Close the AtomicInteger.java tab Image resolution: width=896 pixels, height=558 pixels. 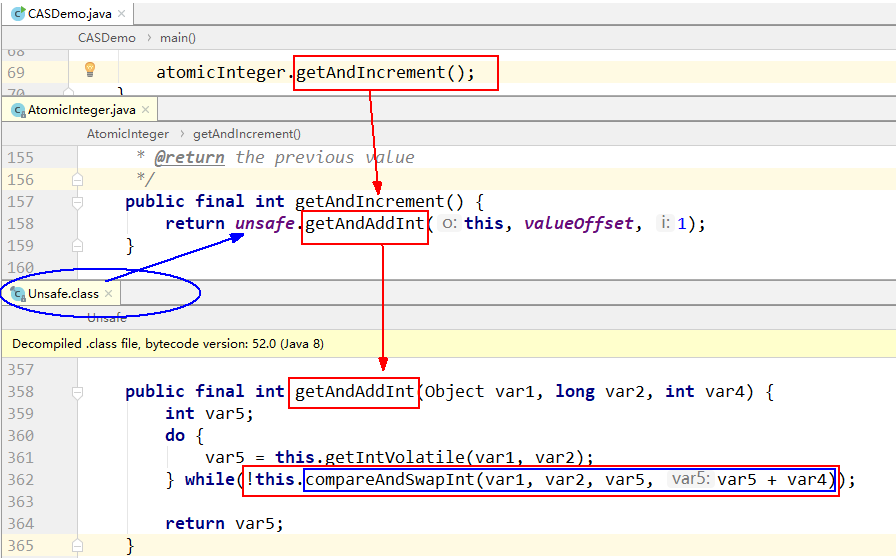tap(146, 109)
